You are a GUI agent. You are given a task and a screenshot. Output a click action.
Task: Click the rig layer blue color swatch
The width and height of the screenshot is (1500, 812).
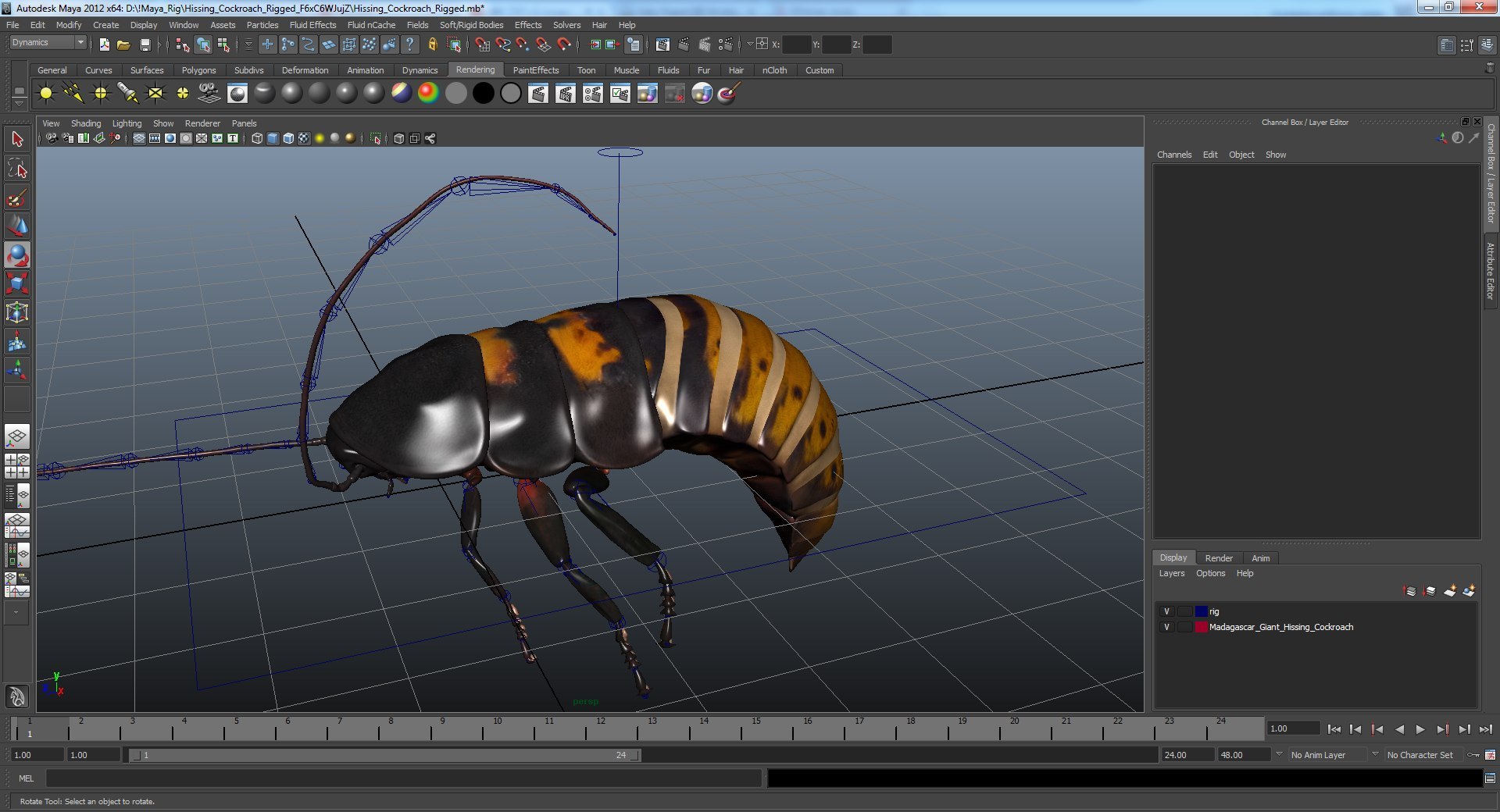pos(1201,611)
